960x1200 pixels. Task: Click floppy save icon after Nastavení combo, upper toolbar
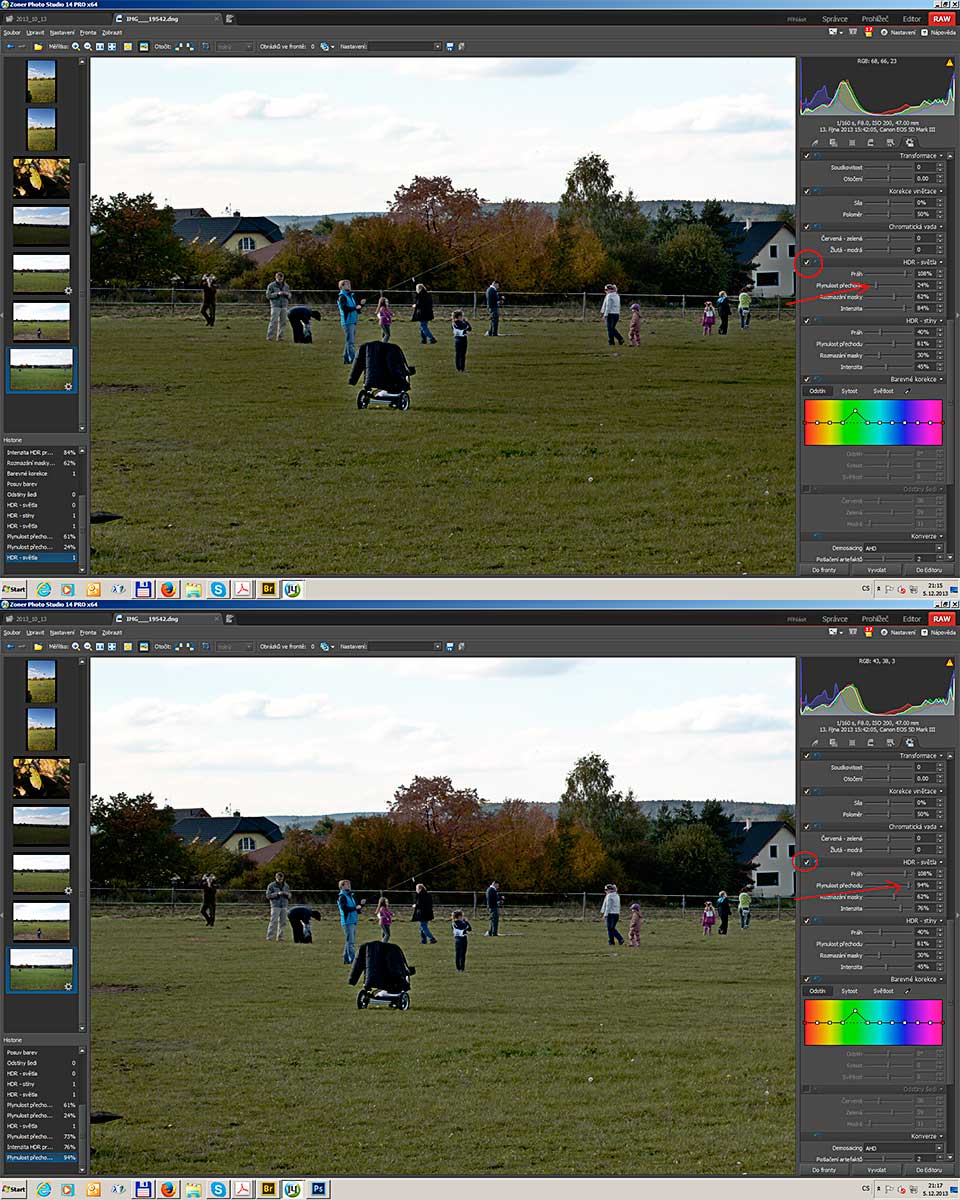tap(450, 46)
